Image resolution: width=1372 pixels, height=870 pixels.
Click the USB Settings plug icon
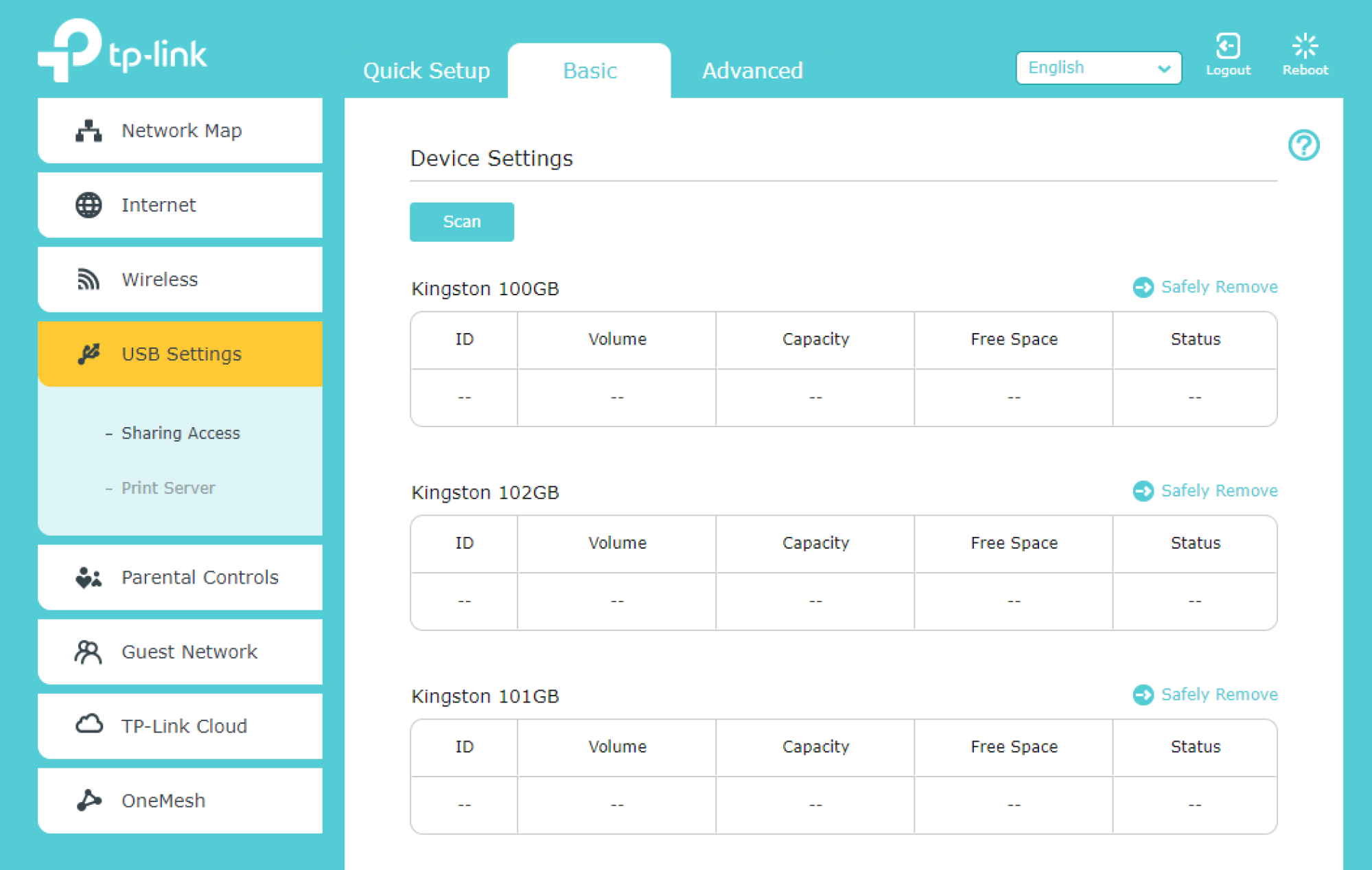89,354
